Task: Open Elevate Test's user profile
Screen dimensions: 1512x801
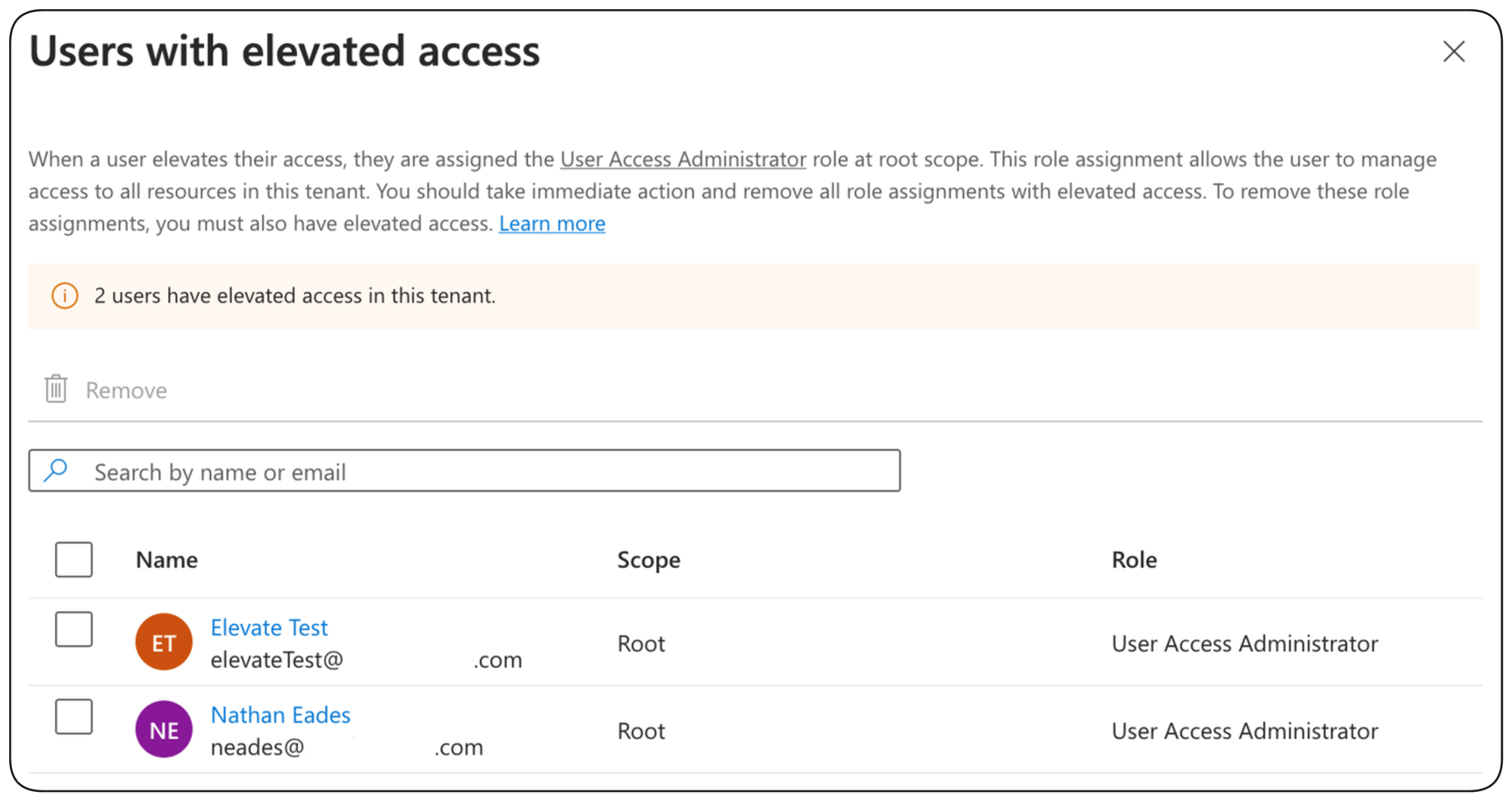Action: (269, 627)
